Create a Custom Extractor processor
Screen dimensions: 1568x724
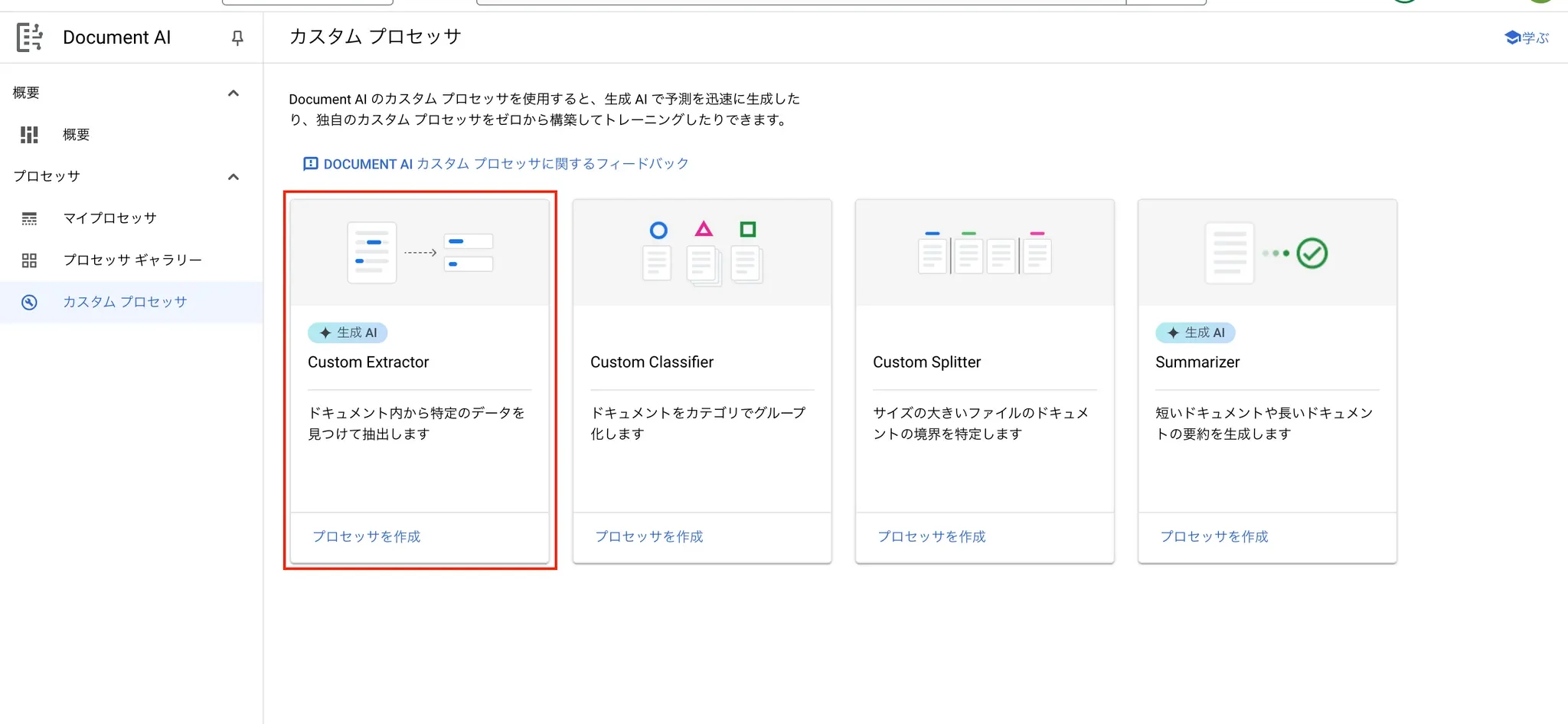point(366,536)
